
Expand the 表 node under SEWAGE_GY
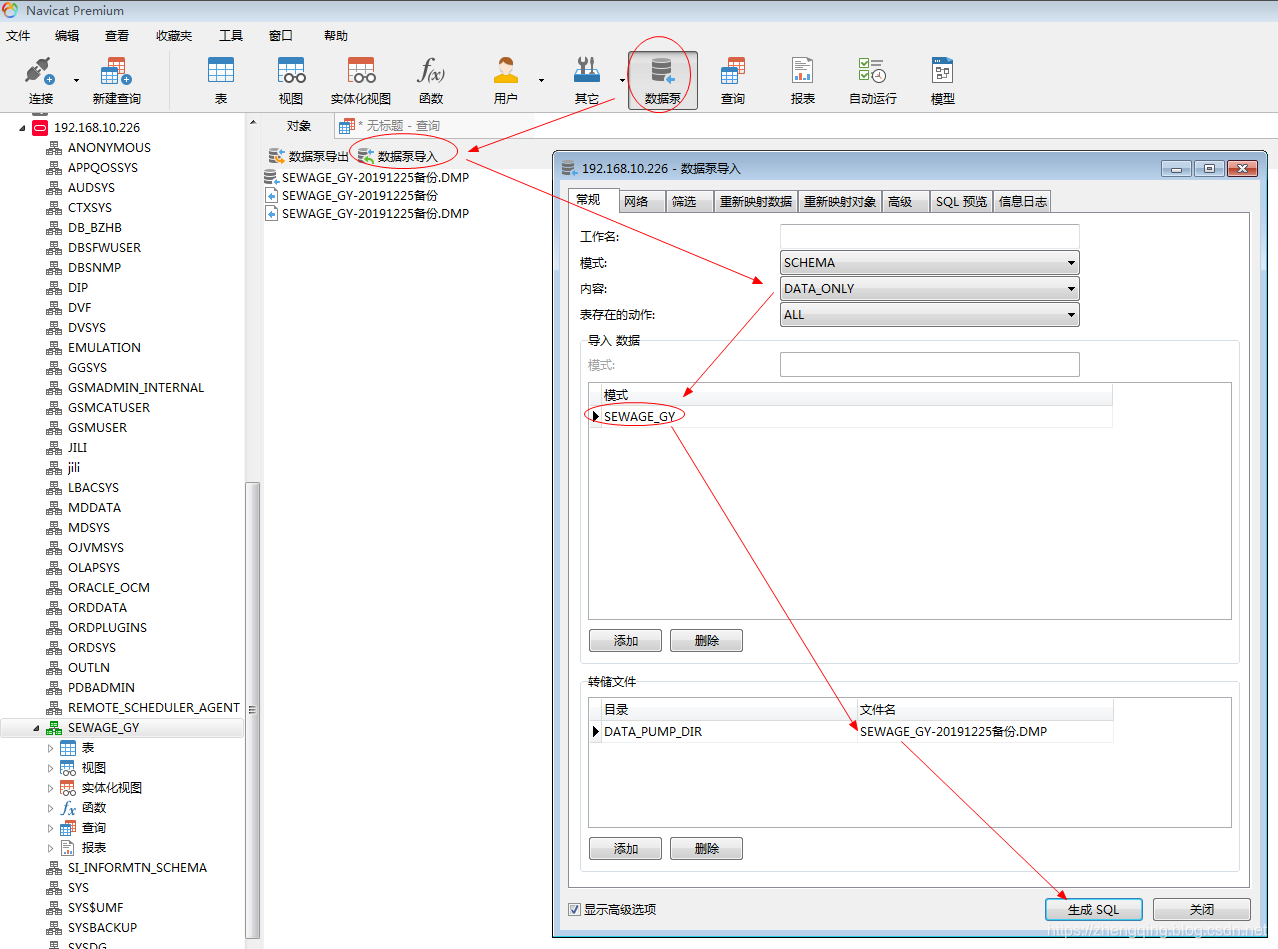pos(51,748)
